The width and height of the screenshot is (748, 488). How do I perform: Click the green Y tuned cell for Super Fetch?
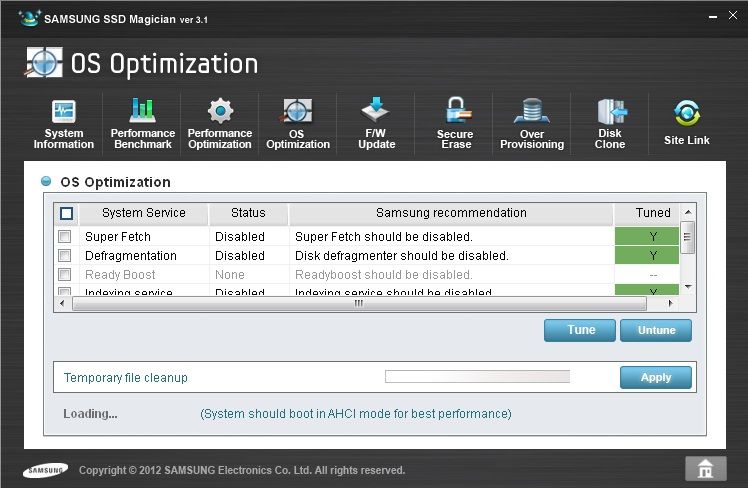[647, 236]
